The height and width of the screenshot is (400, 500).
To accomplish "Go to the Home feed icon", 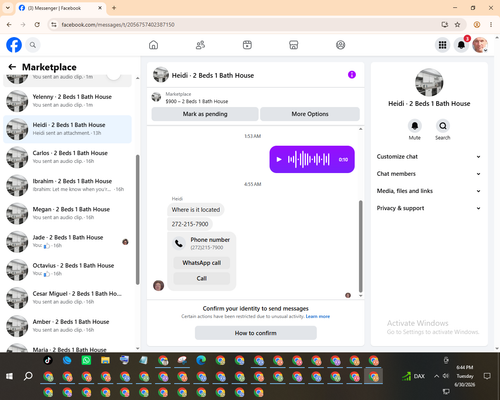I will pyautogui.click(x=153, y=45).
